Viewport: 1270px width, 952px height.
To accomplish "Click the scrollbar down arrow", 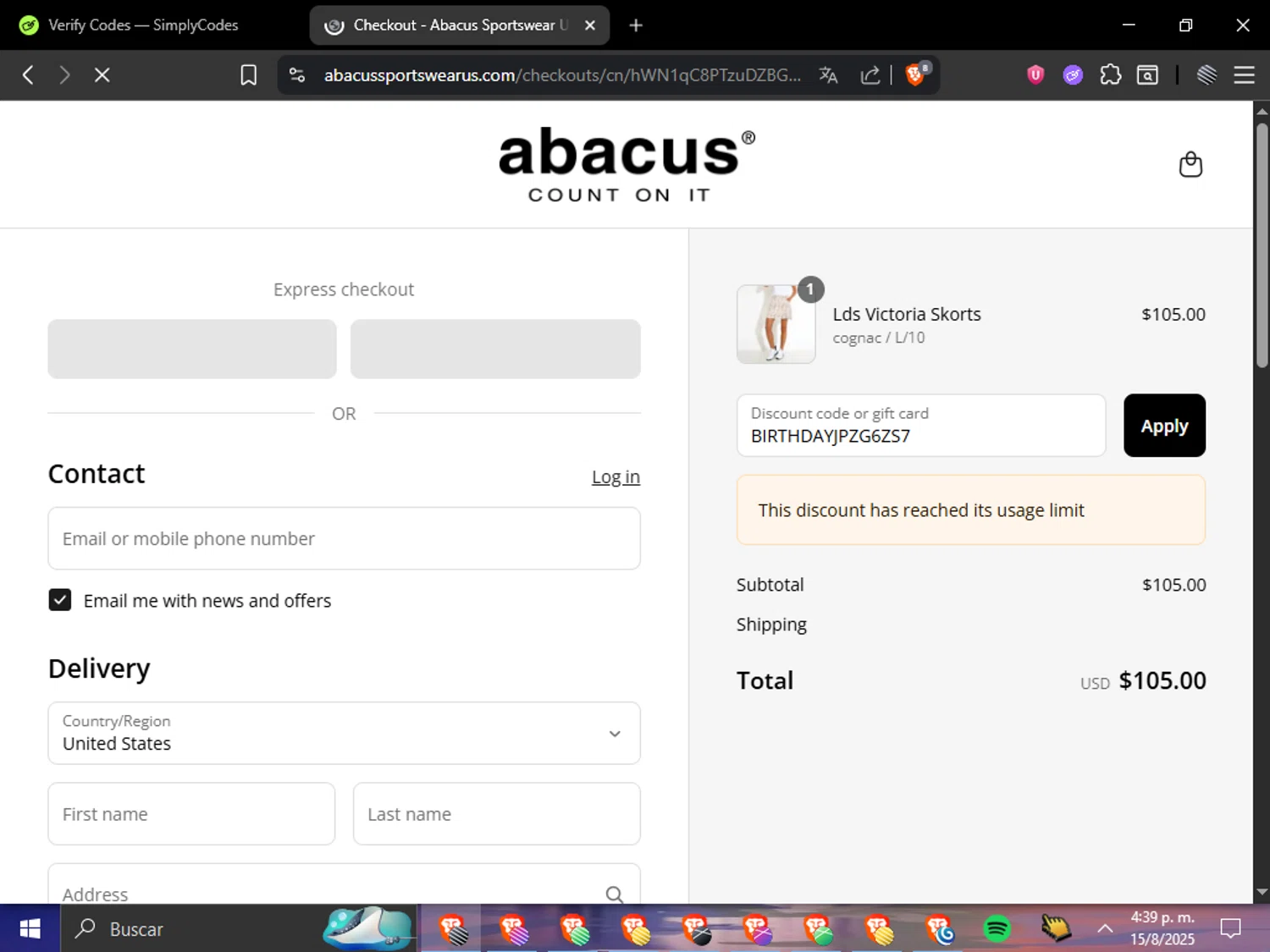I will pyautogui.click(x=1262, y=892).
